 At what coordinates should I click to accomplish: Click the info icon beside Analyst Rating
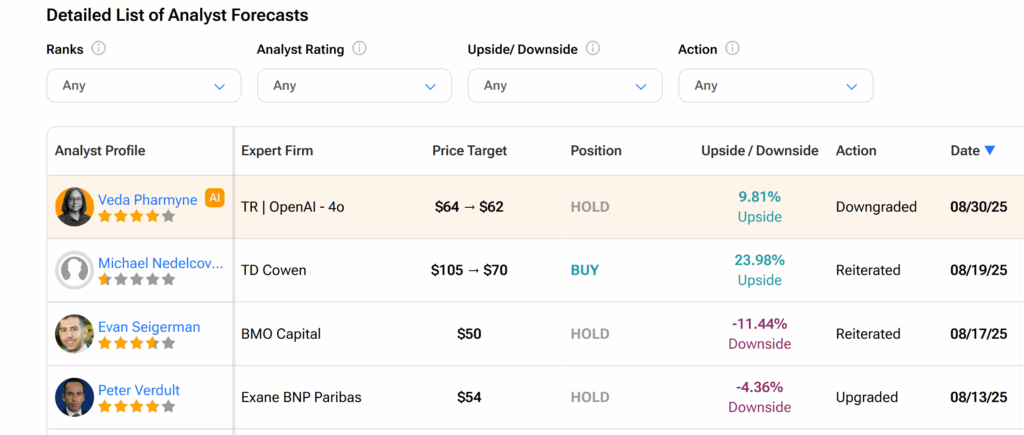coord(359,49)
